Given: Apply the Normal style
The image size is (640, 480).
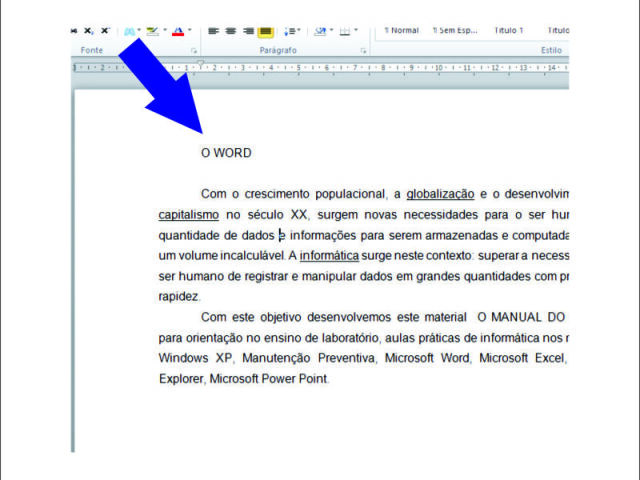Looking at the screenshot, I should [x=402, y=31].
